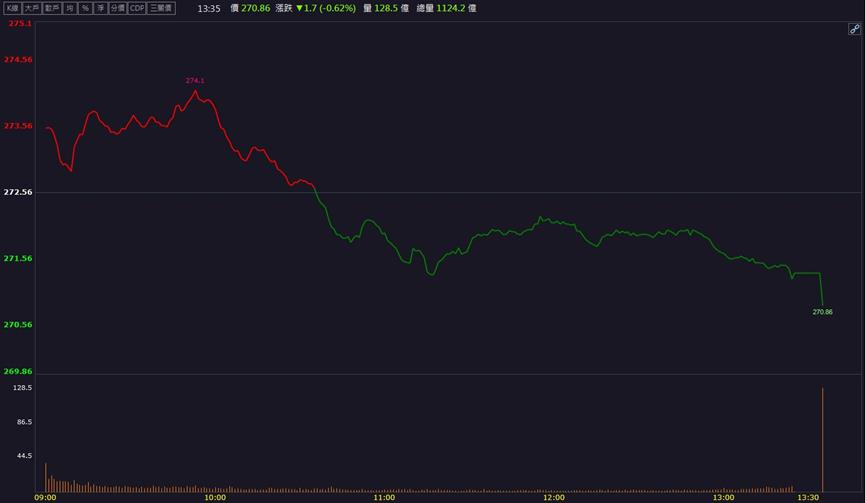865x503 pixels.
Task: Toggle the 均 average line button
Action: coord(70,8)
